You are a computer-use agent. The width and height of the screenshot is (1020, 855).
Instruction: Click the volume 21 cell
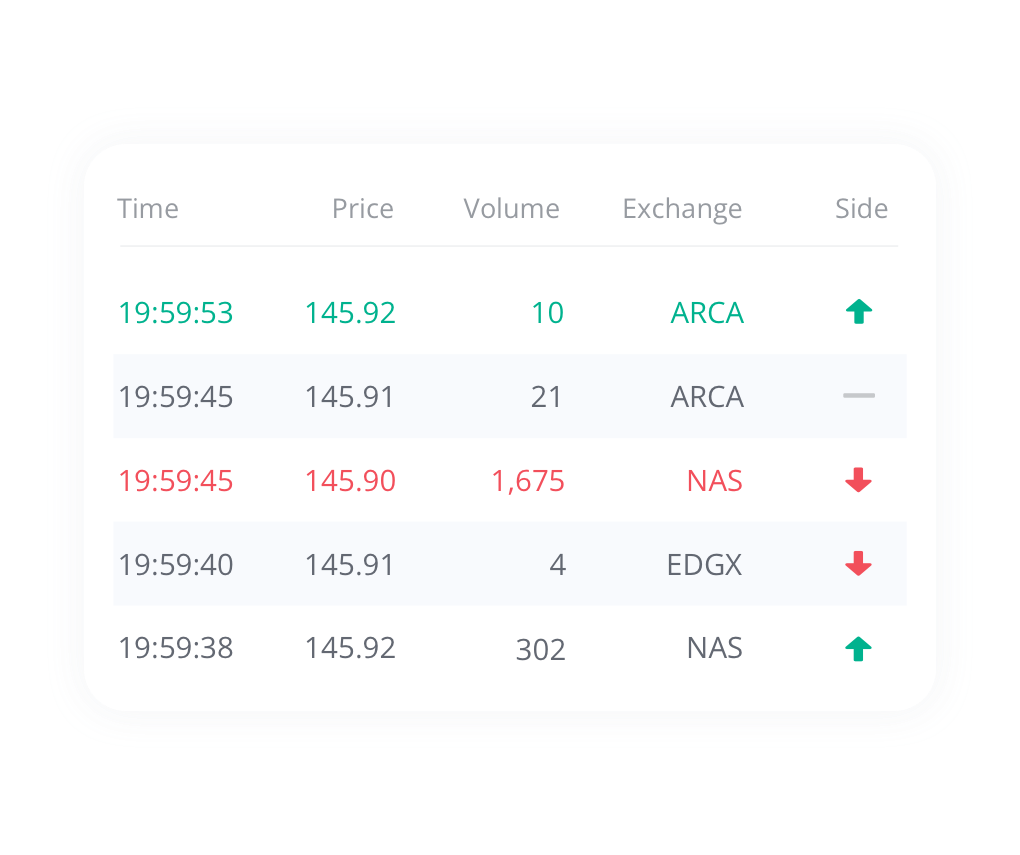[546, 397]
